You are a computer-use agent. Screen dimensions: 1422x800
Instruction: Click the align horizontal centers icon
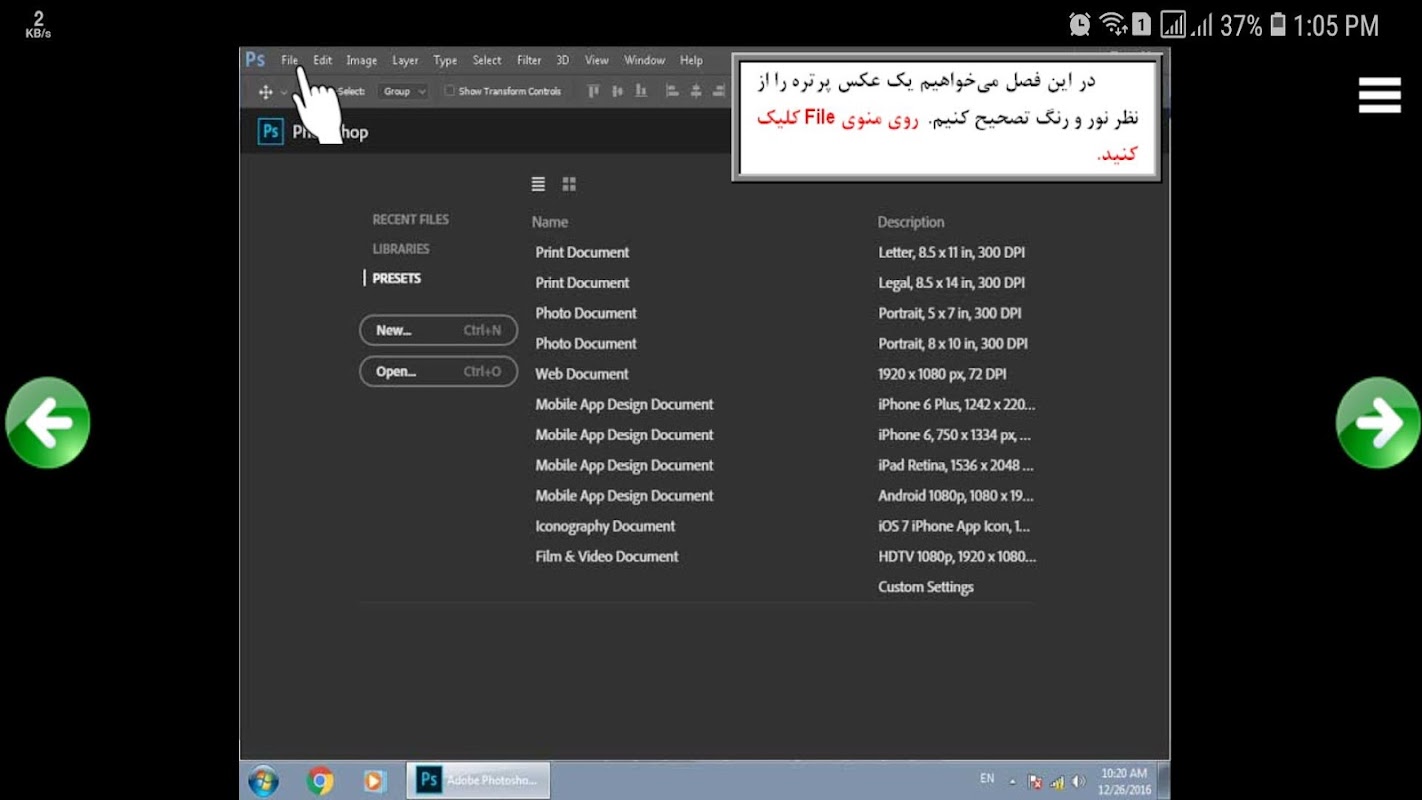[x=696, y=91]
